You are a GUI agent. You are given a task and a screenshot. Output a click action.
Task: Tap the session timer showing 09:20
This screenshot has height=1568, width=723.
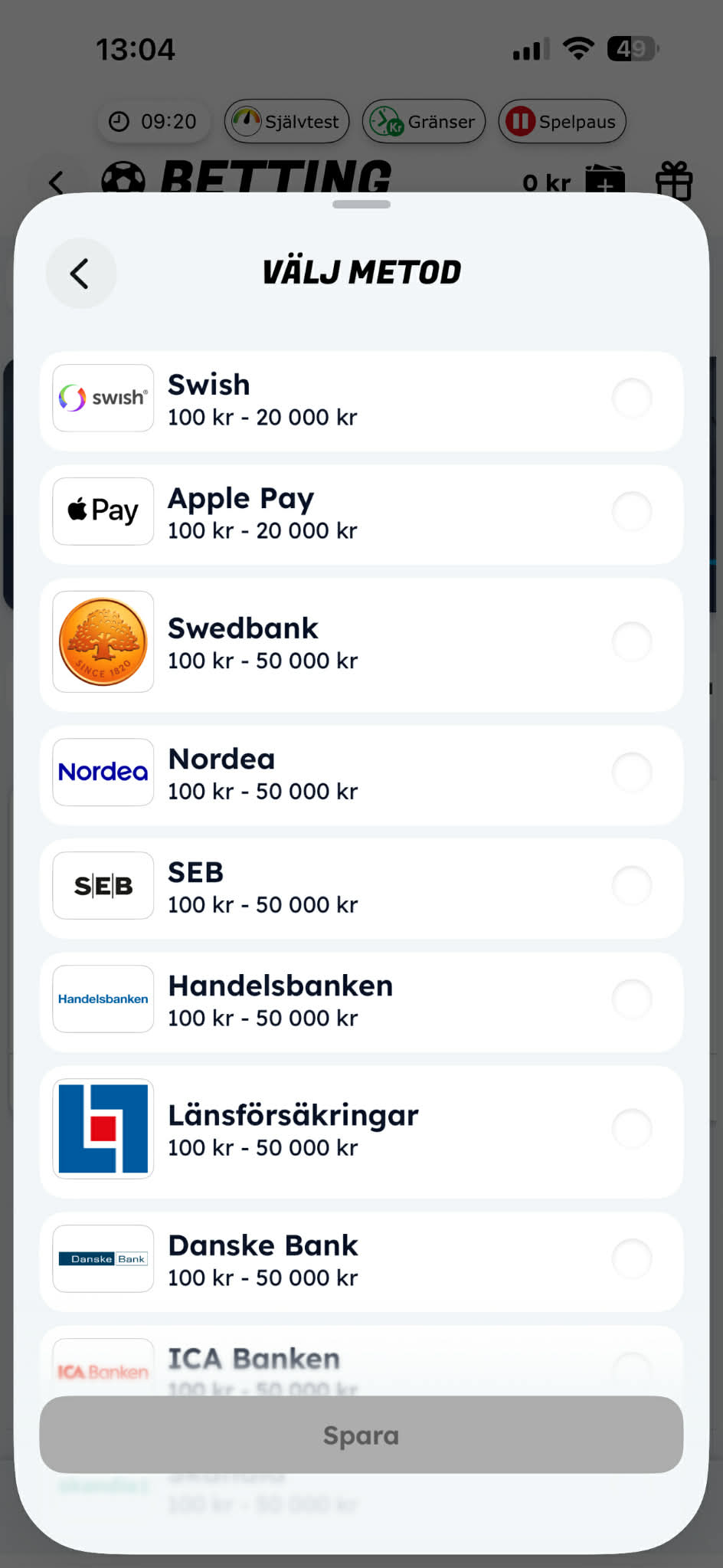(x=153, y=122)
